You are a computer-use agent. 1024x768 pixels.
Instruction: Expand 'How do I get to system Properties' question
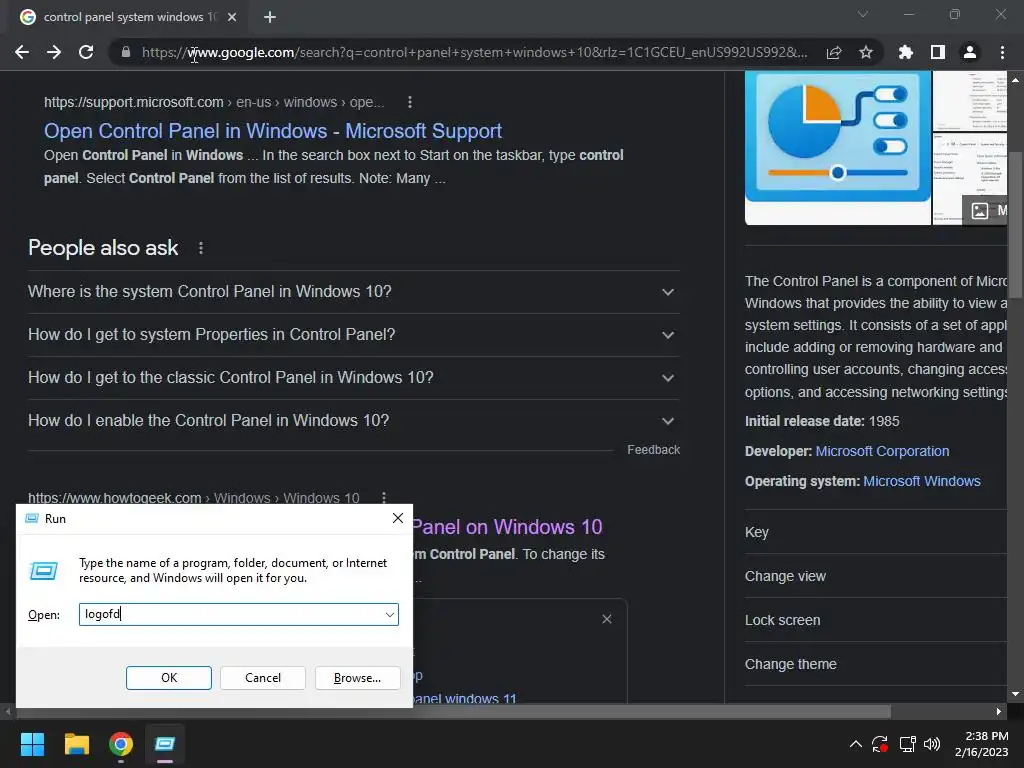pos(353,334)
